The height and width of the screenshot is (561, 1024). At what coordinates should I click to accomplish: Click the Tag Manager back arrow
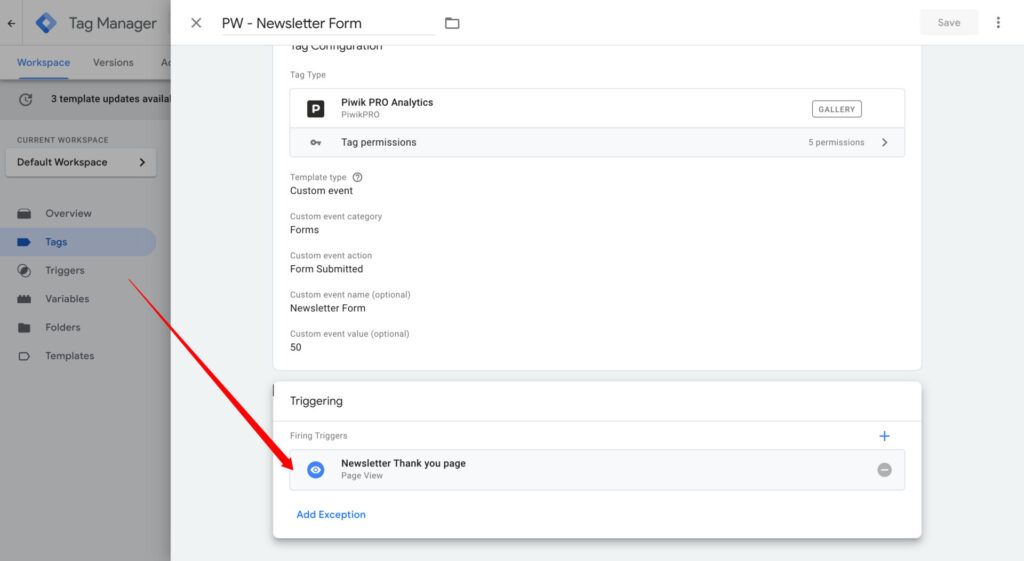11,23
